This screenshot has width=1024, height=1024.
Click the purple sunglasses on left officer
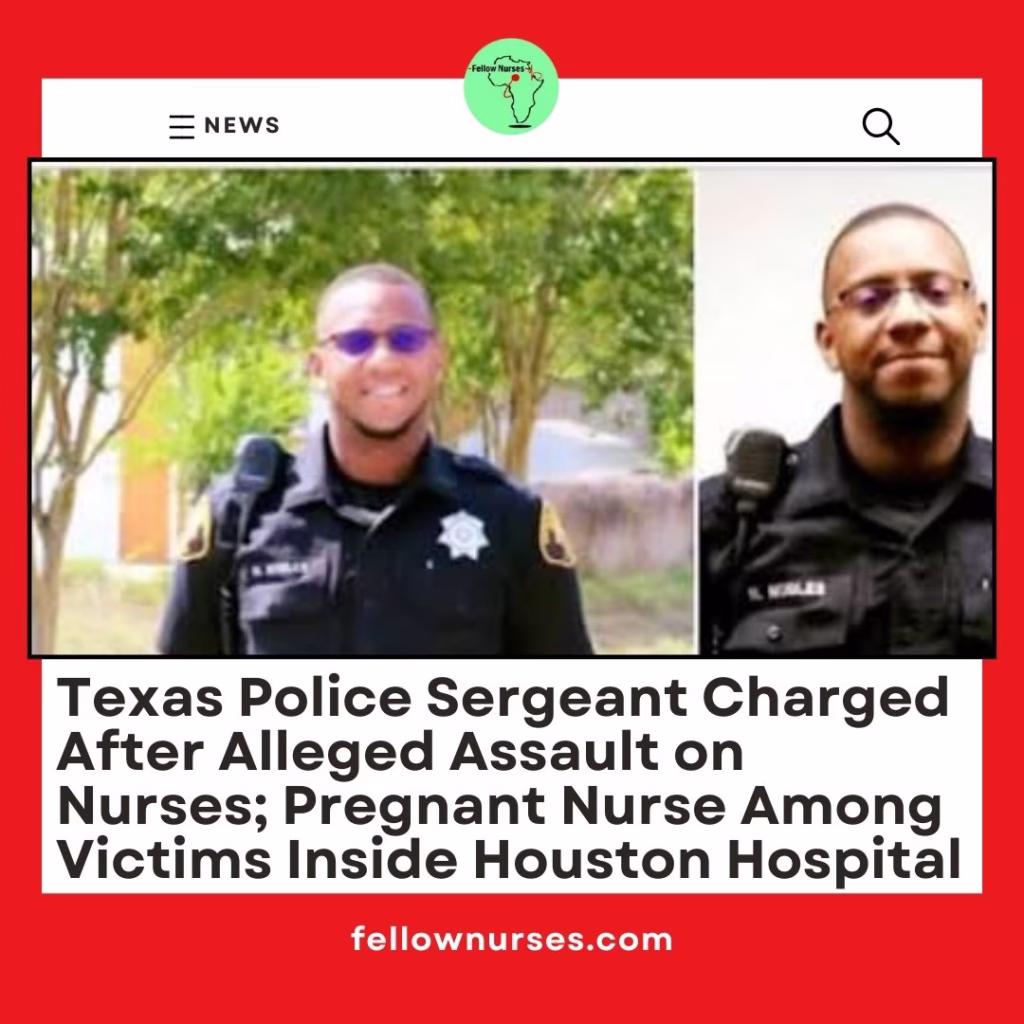click(x=377, y=340)
